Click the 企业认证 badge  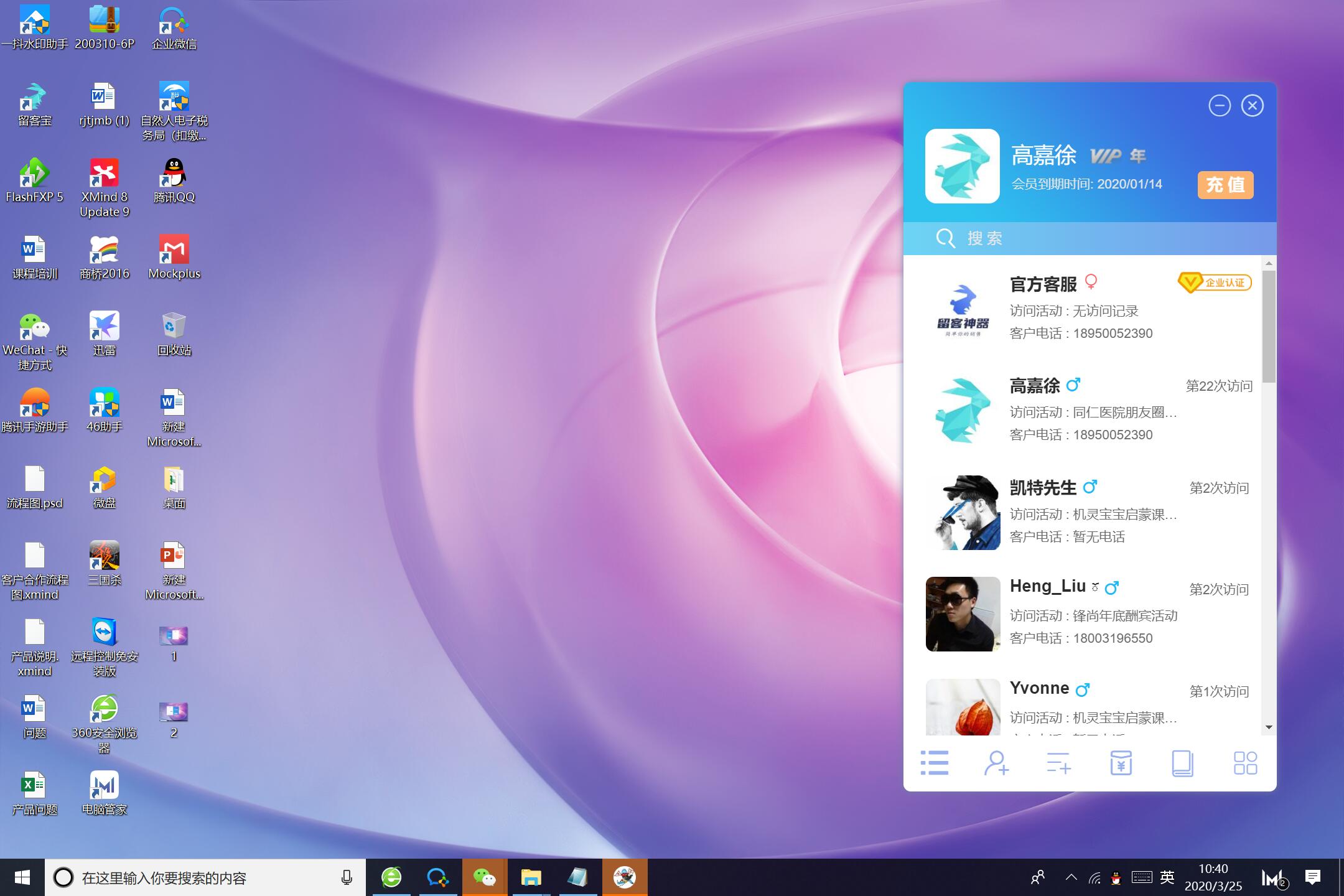tap(1215, 283)
